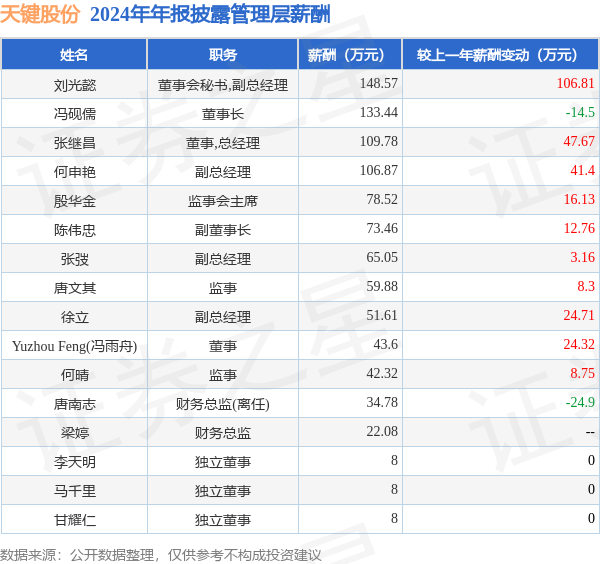The image size is (600, 564).
Task: Click the change value 24.71
Action: click(x=579, y=315)
